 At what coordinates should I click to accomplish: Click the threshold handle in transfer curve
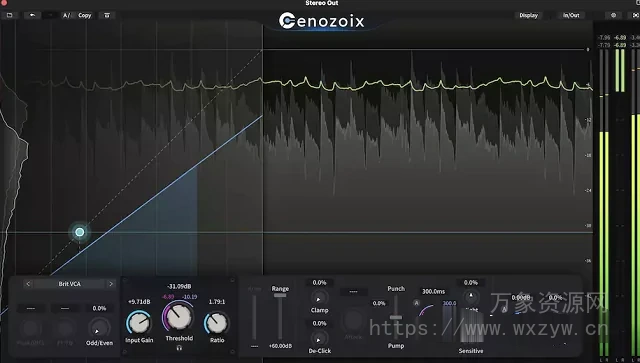[80, 232]
